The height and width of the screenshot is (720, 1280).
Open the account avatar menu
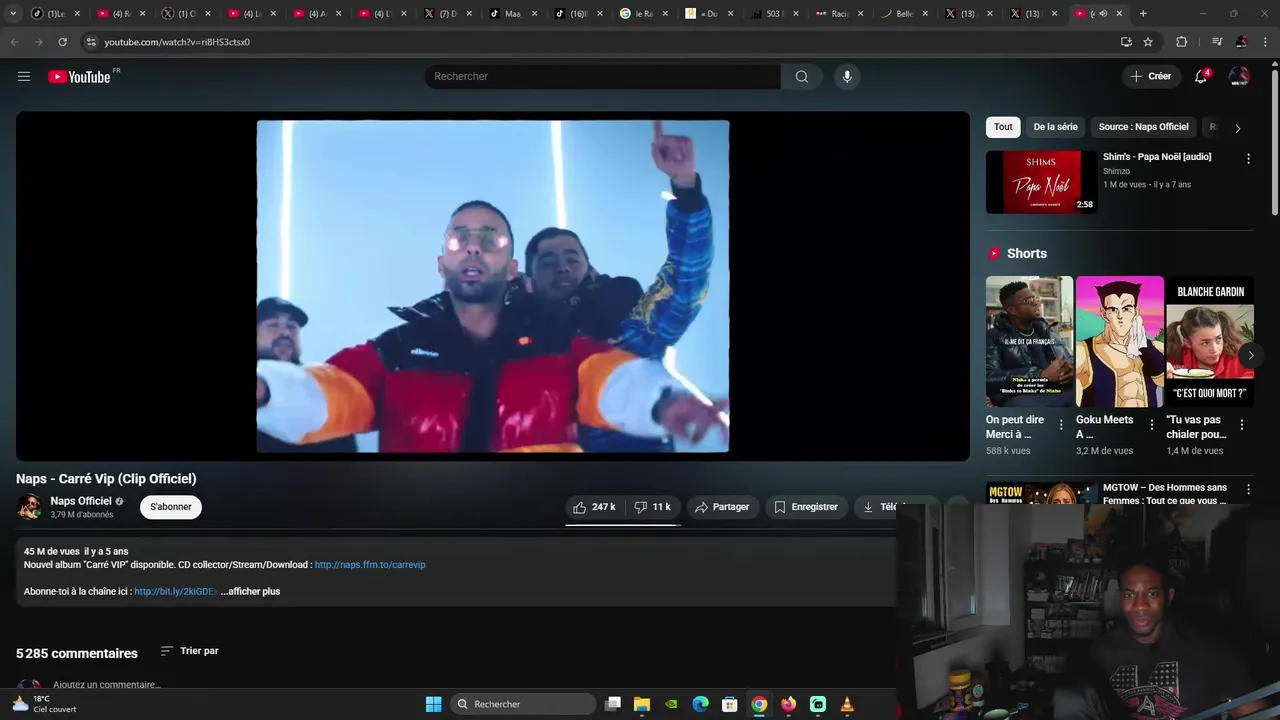[1239, 77]
